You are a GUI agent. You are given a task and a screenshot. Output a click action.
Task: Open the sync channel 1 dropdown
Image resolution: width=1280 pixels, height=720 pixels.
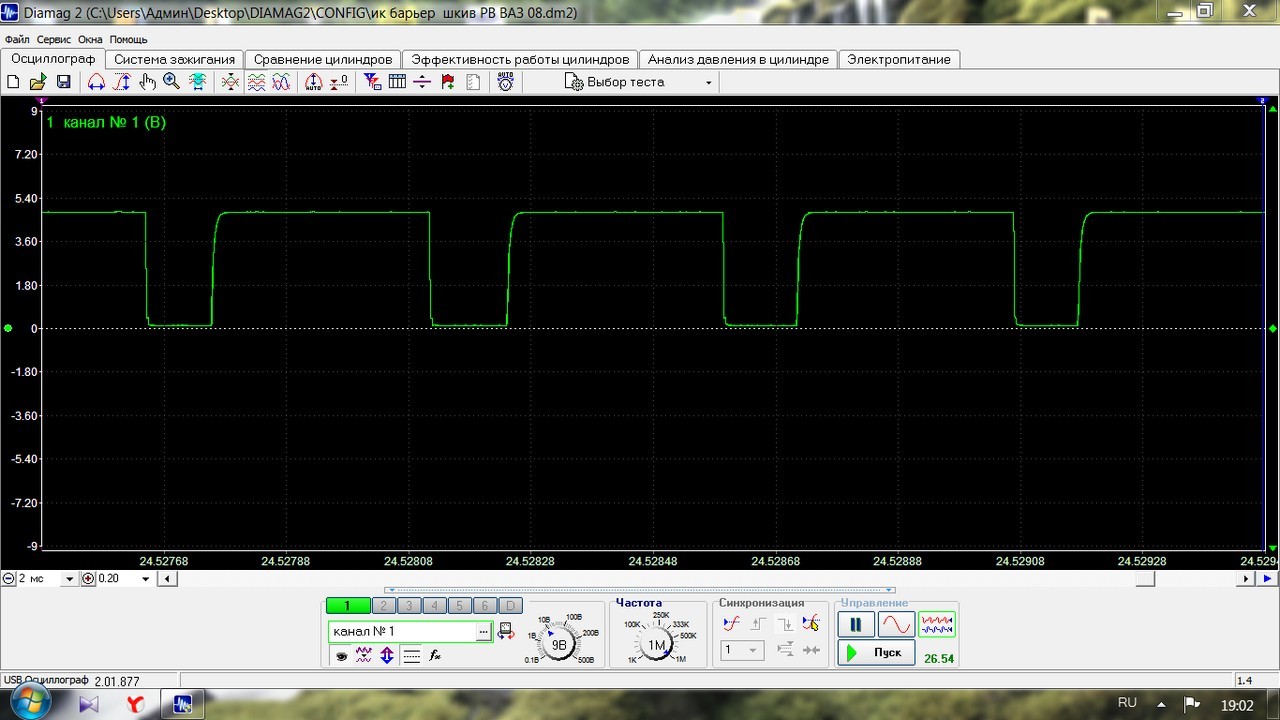pos(741,650)
